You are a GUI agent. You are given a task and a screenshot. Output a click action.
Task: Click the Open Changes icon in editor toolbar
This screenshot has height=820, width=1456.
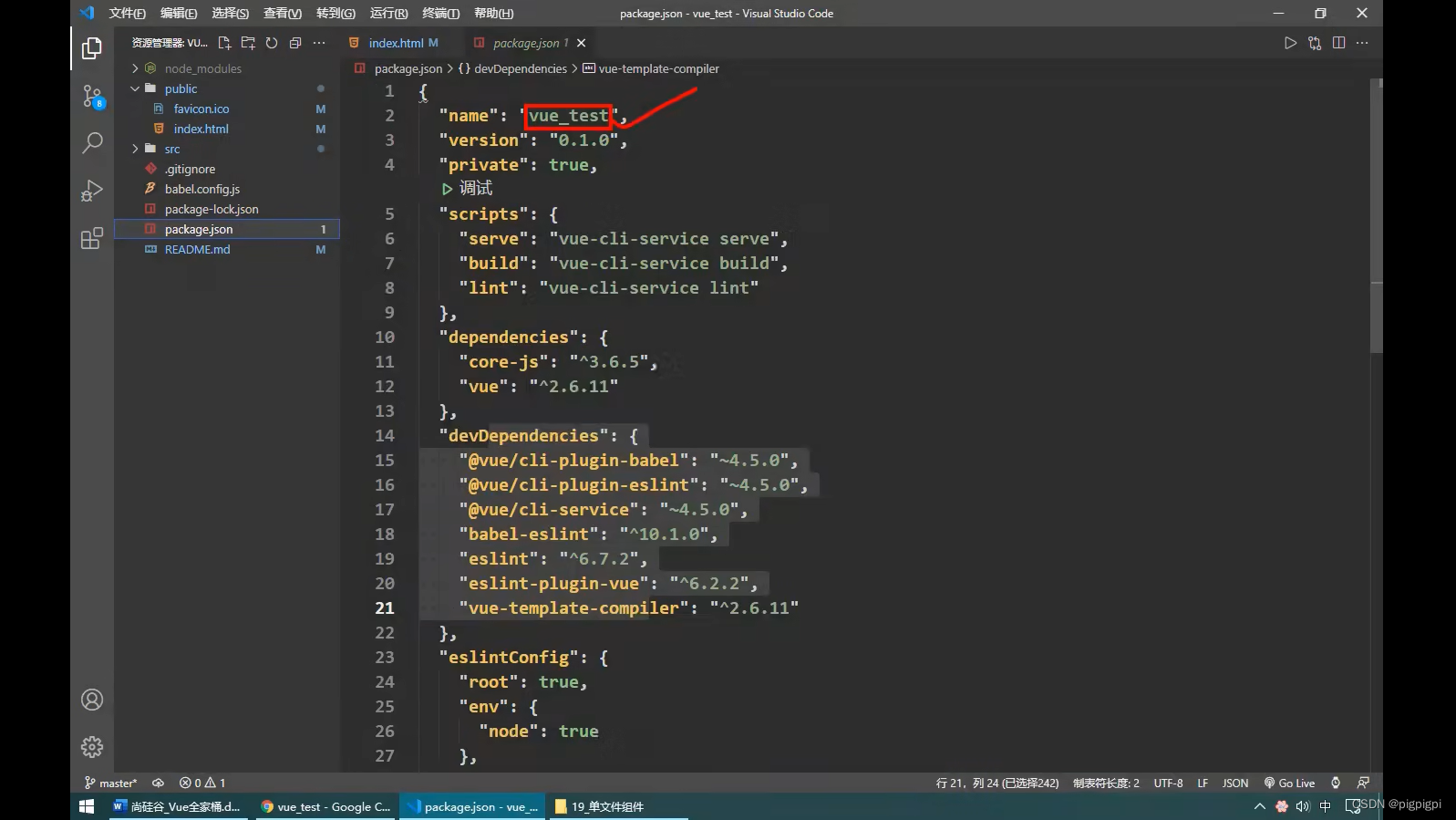click(x=1315, y=43)
